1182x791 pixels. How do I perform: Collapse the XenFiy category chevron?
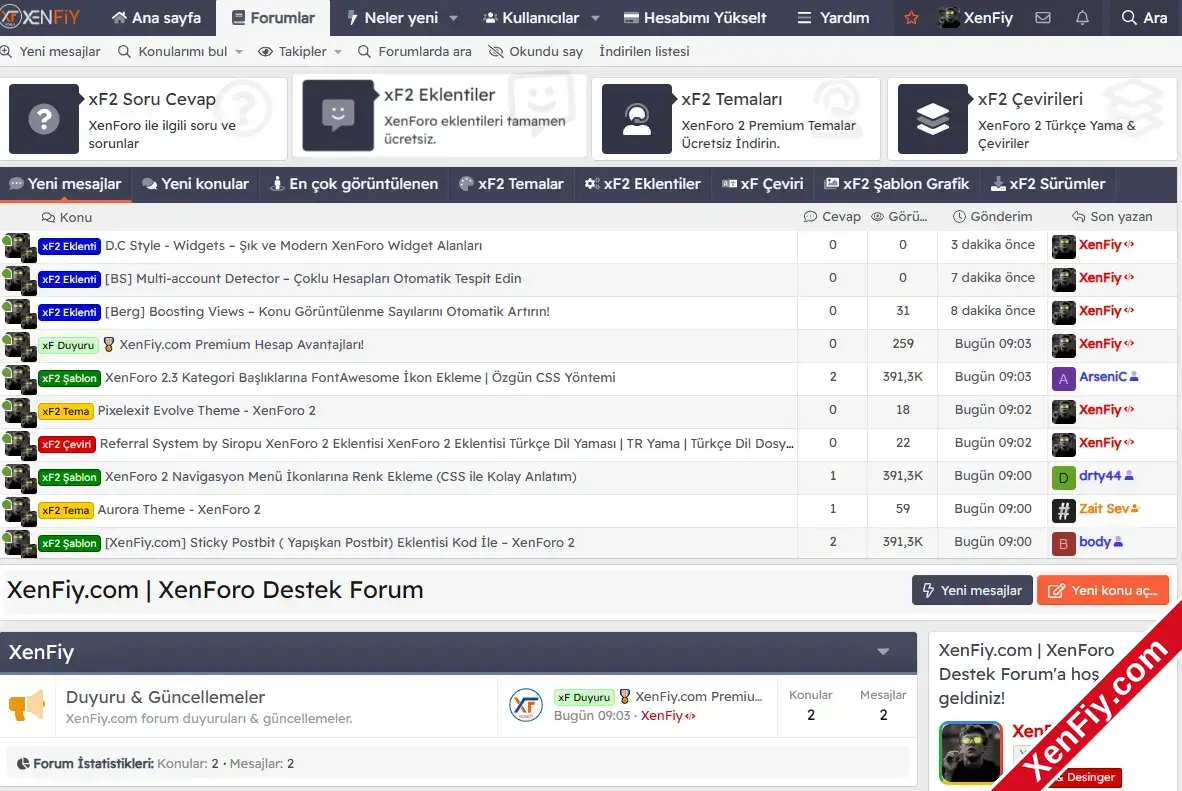[883, 652]
